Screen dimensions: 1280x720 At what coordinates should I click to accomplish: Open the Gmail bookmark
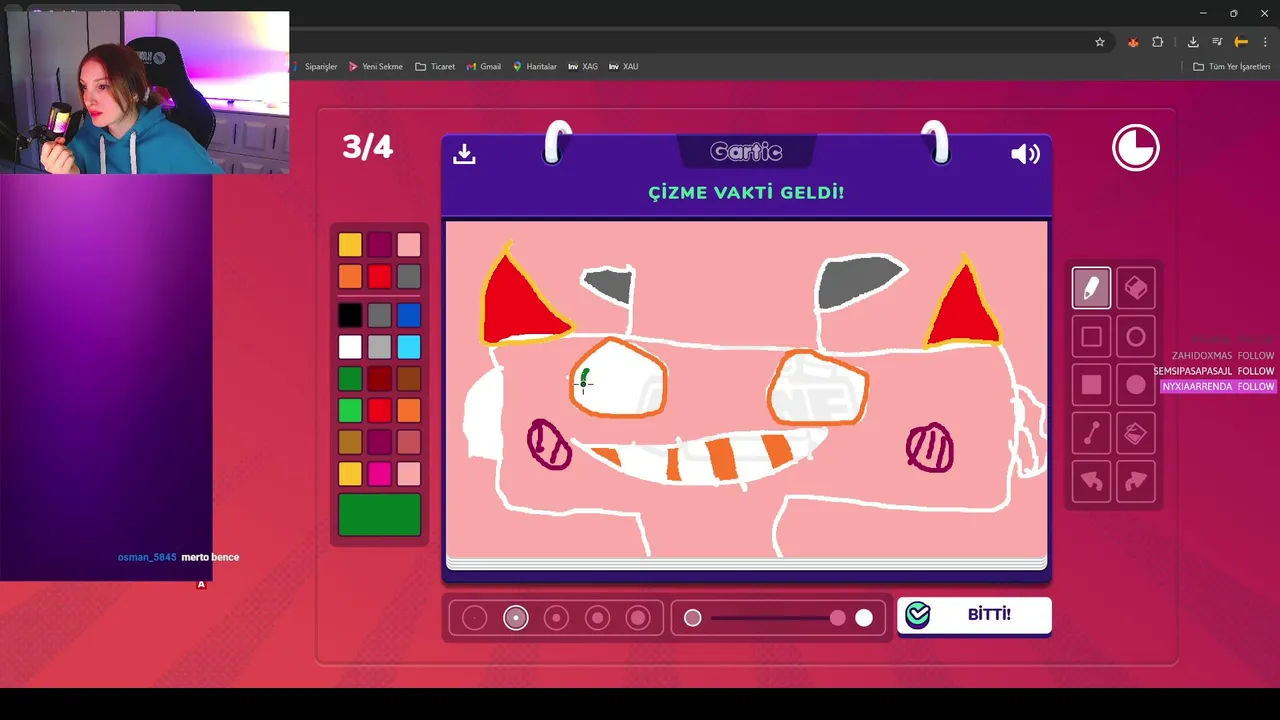pos(483,67)
